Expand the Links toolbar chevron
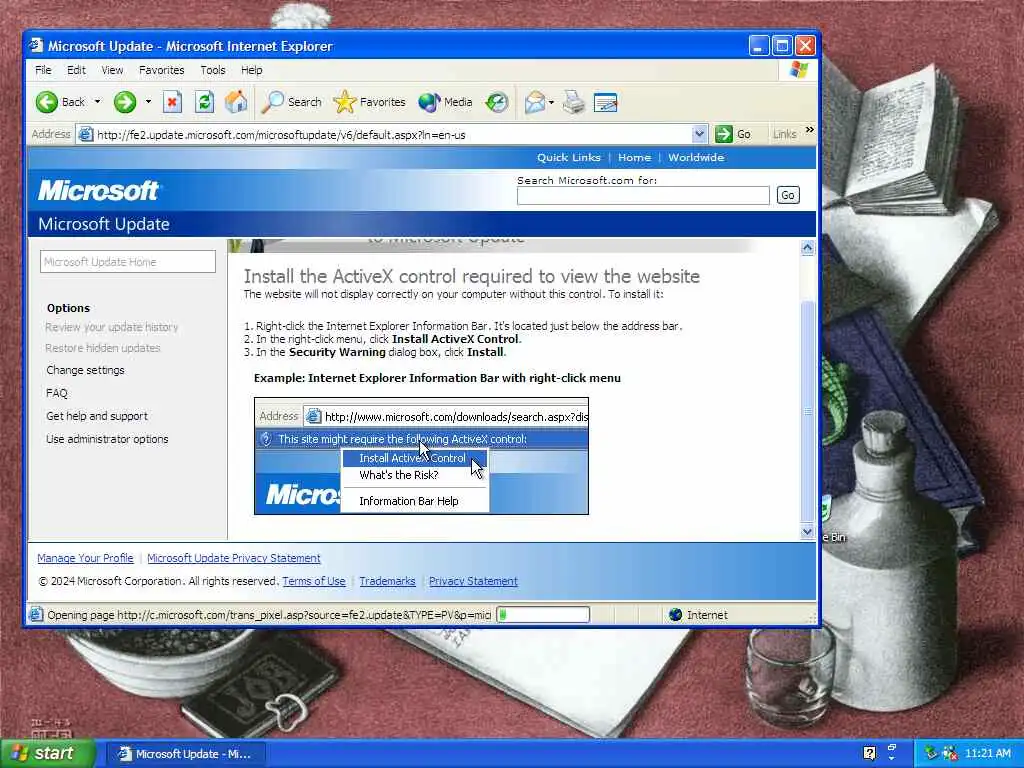Screen dimensions: 1024x768 pos(810,130)
